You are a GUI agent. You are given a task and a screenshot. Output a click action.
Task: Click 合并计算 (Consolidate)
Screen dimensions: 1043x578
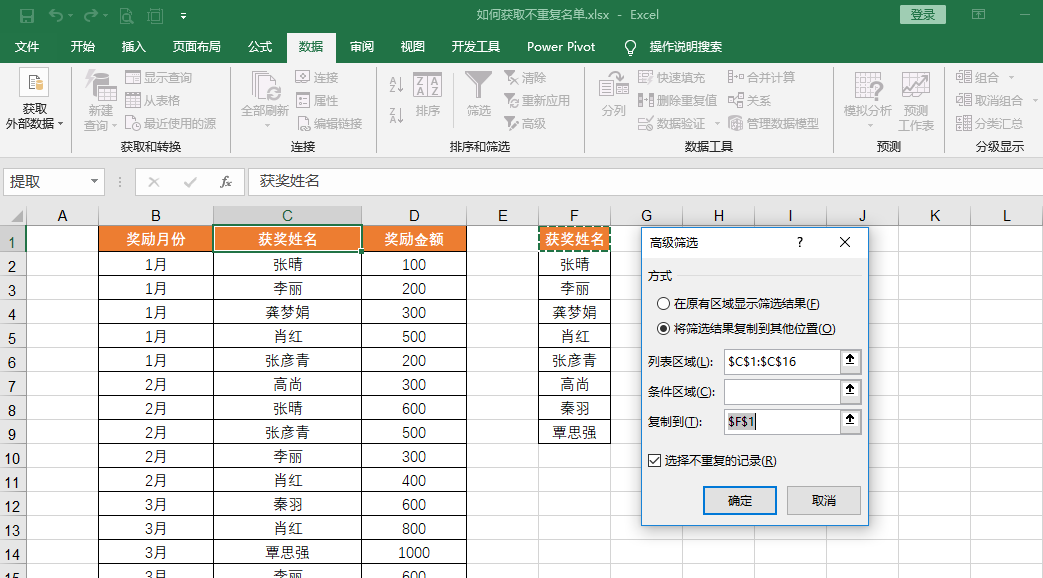coord(761,77)
